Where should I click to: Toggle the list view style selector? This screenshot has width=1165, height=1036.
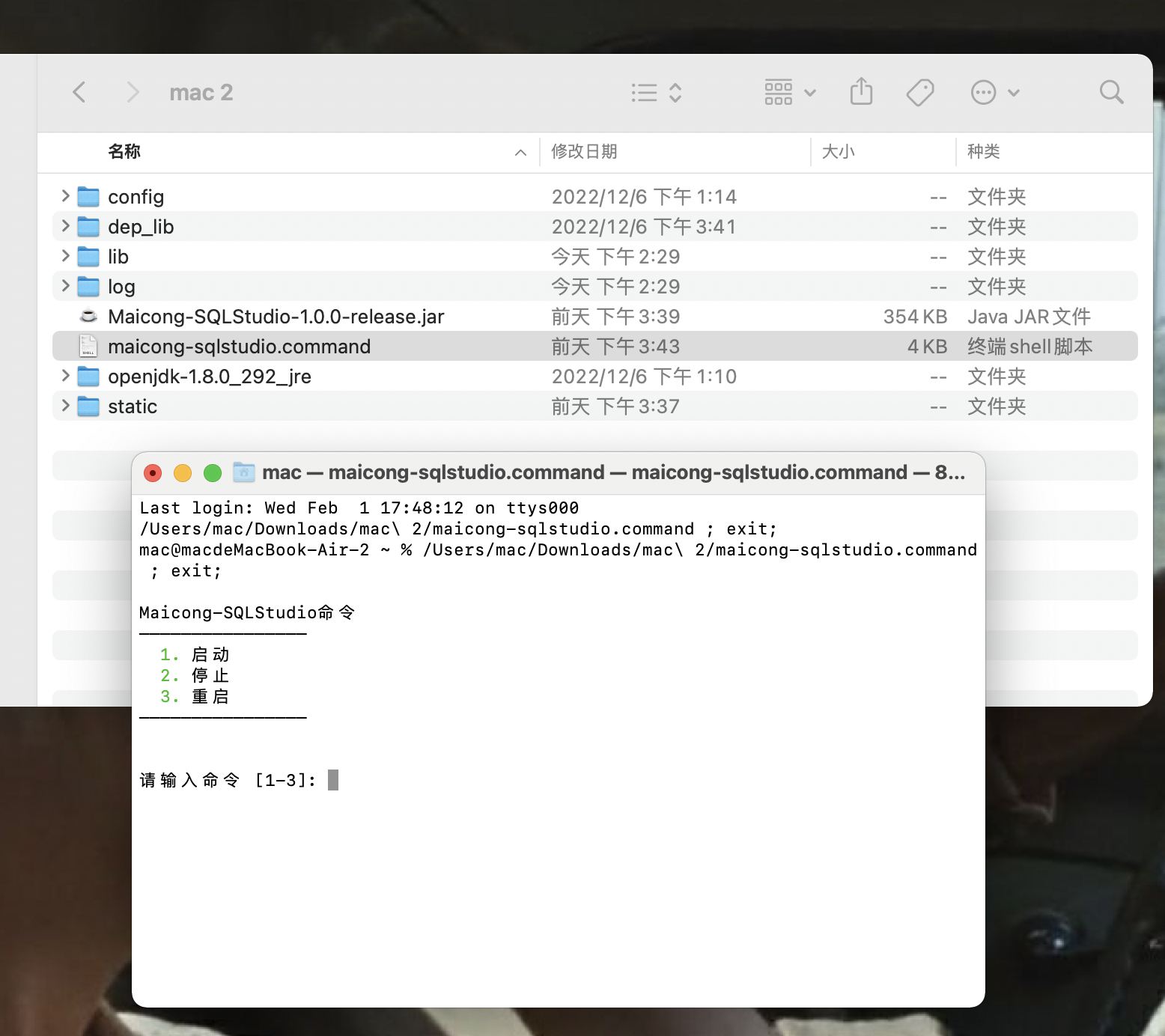655,91
